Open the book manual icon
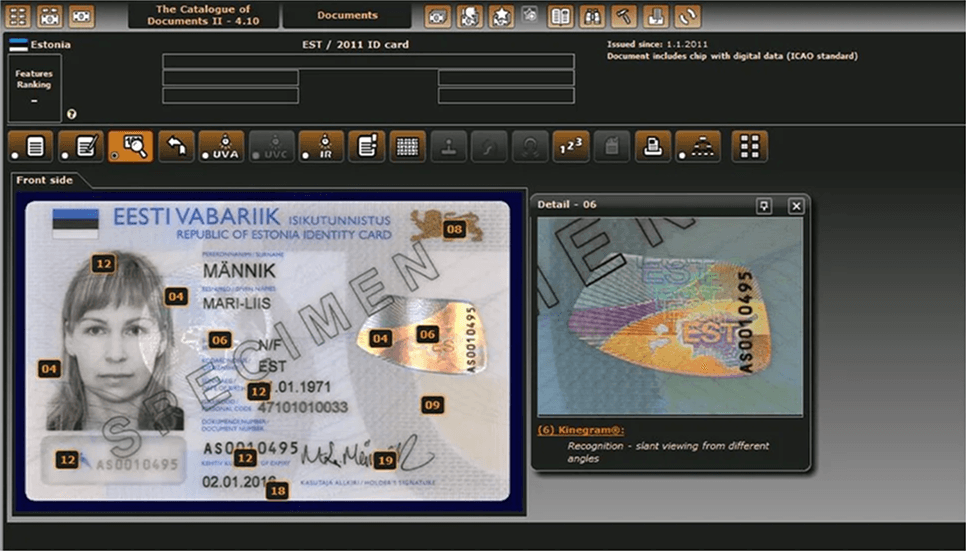966x551 pixels. [x=560, y=17]
